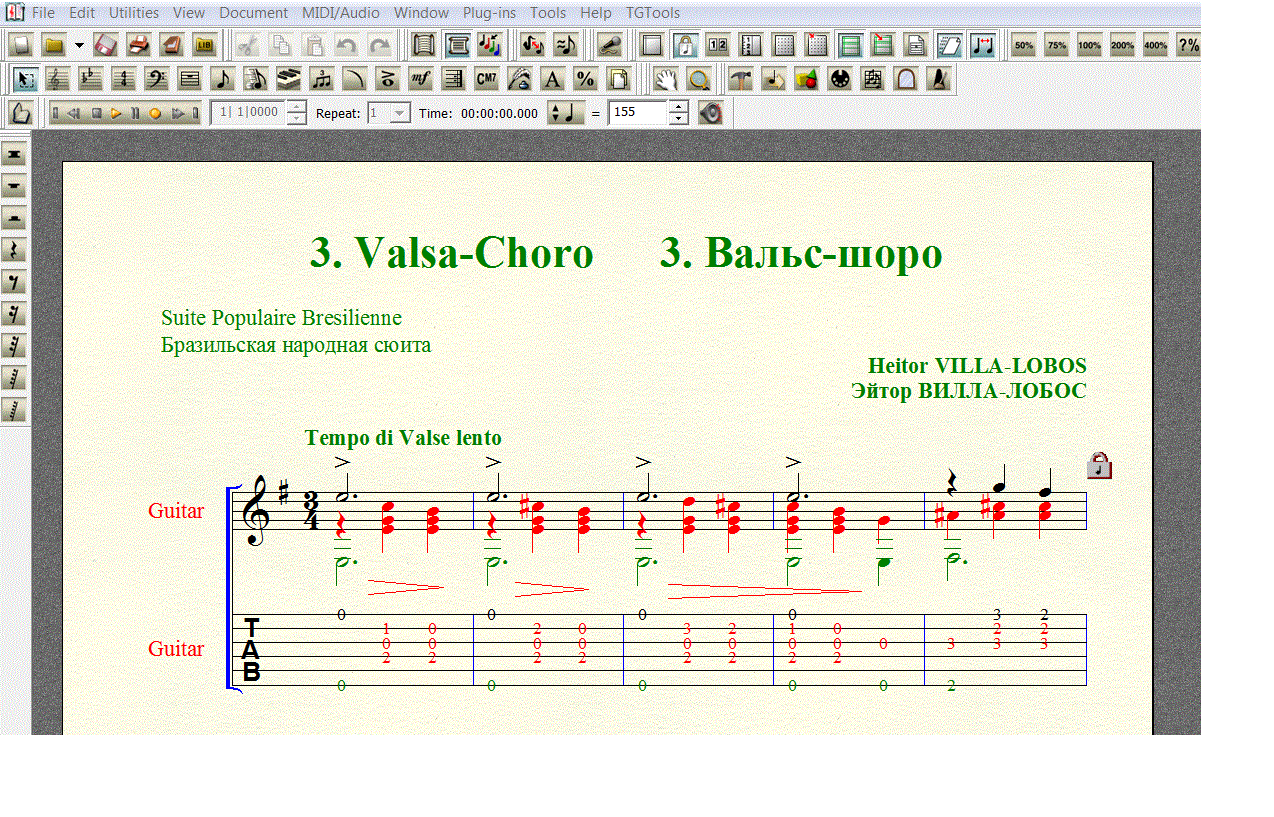
Task: Select the MIDI connector tool
Action: [x=840, y=79]
